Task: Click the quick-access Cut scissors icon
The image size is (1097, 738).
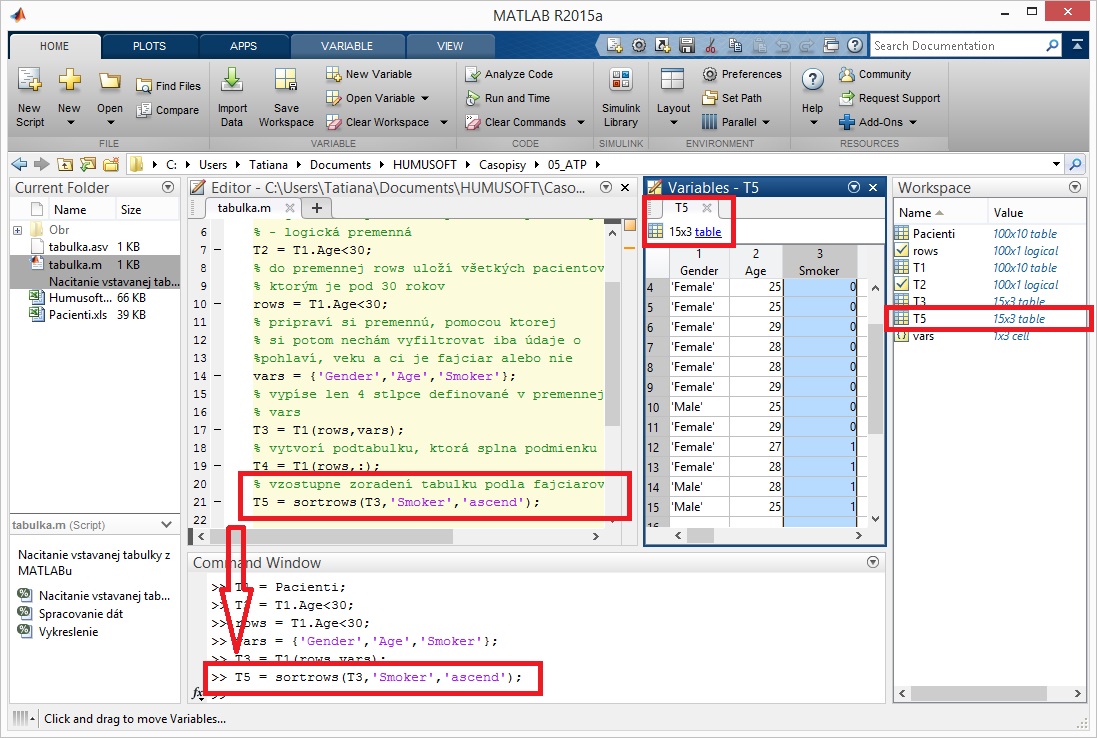Action: pos(711,45)
